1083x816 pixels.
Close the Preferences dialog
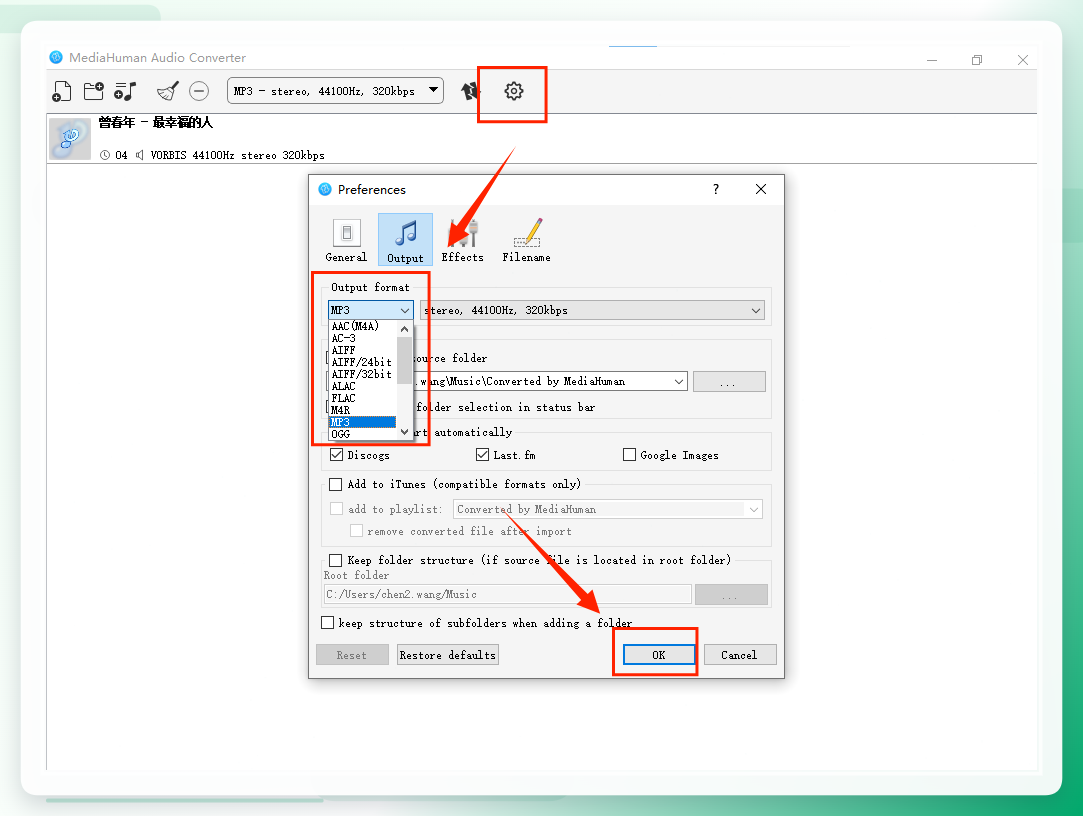click(x=760, y=189)
